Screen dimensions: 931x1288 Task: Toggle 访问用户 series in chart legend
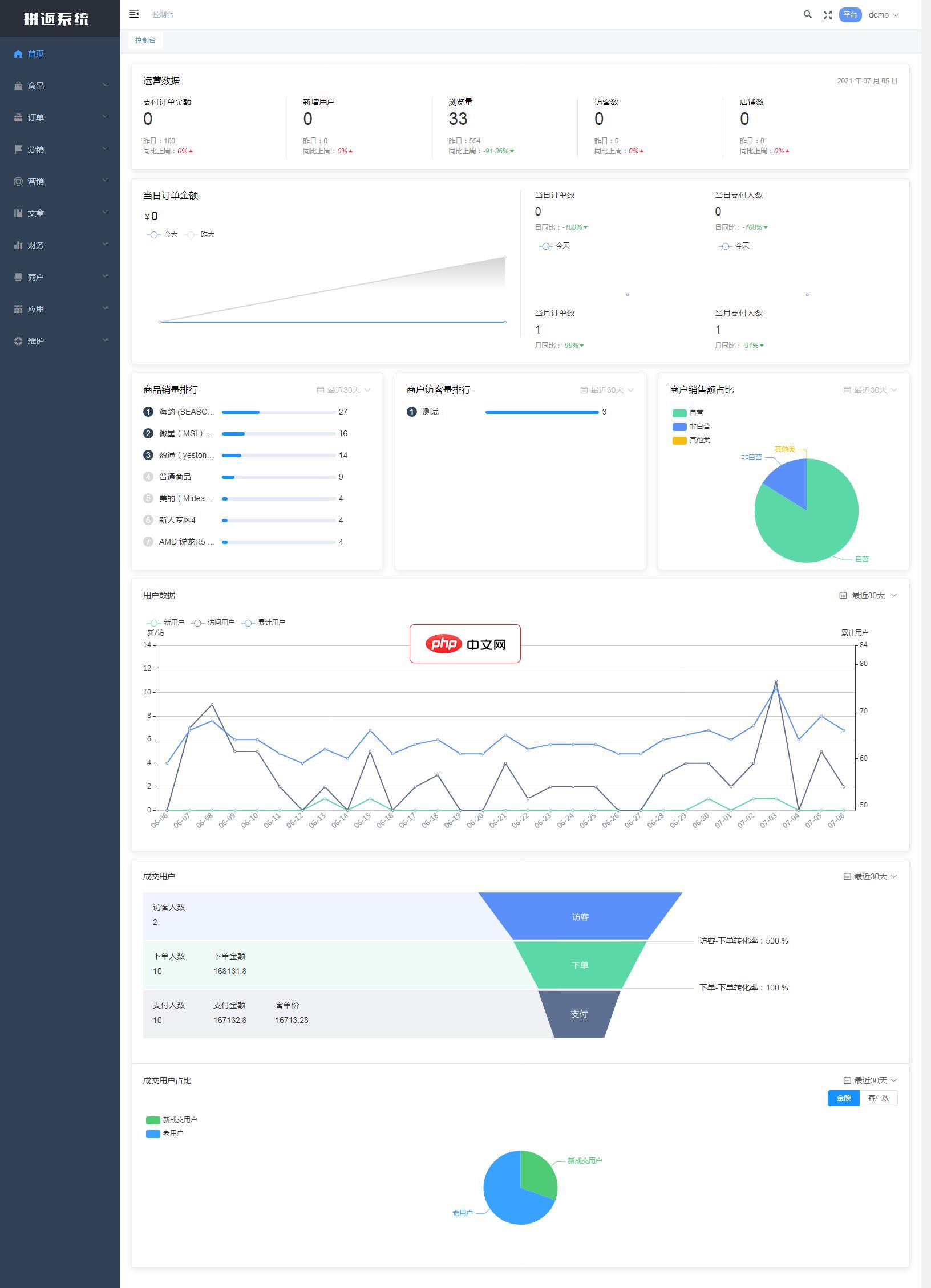coord(213,623)
